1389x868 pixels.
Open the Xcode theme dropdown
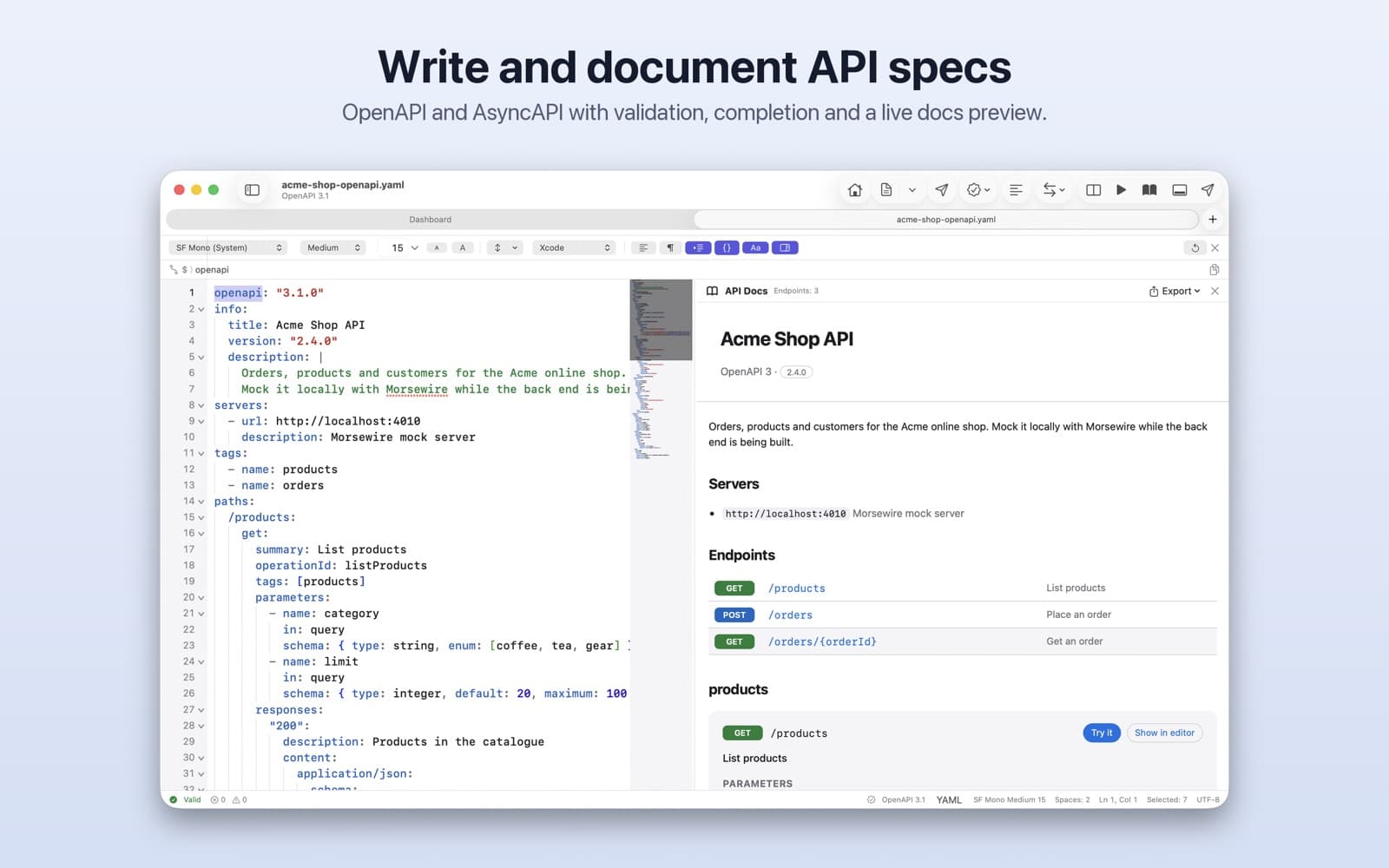pos(574,248)
